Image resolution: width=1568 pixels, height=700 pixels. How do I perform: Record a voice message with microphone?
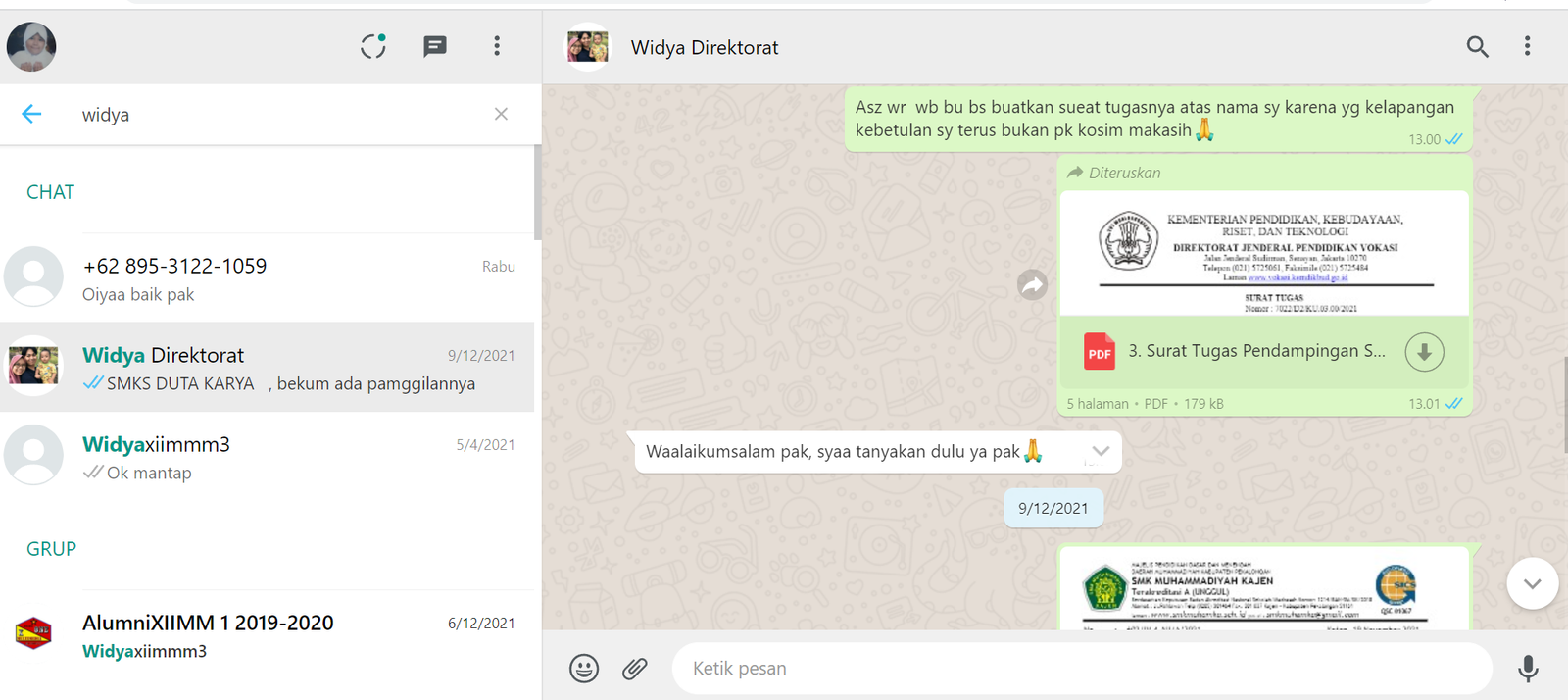[x=1528, y=669]
